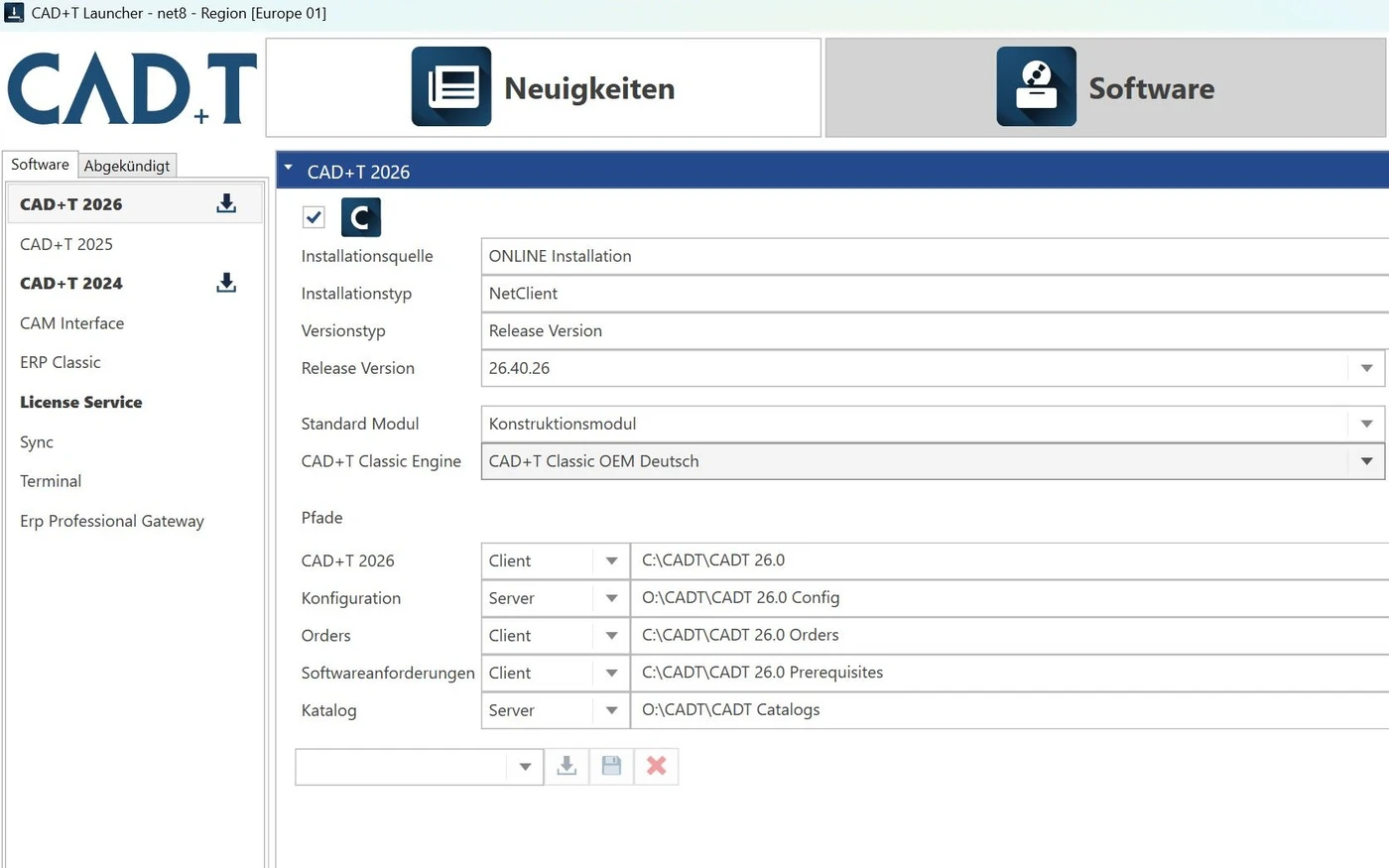Click the Standard Modul label
The height and width of the screenshot is (868, 1389).
[x=360, y=424]
